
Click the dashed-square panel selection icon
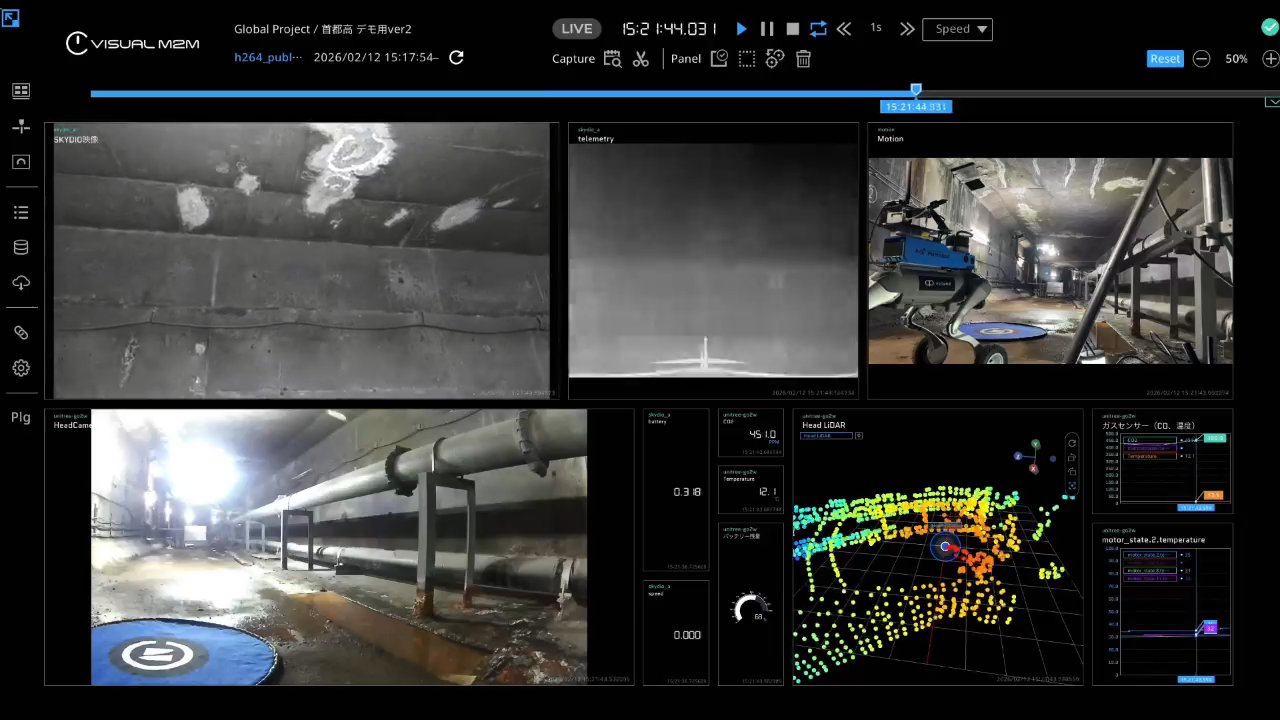(746, 59)
